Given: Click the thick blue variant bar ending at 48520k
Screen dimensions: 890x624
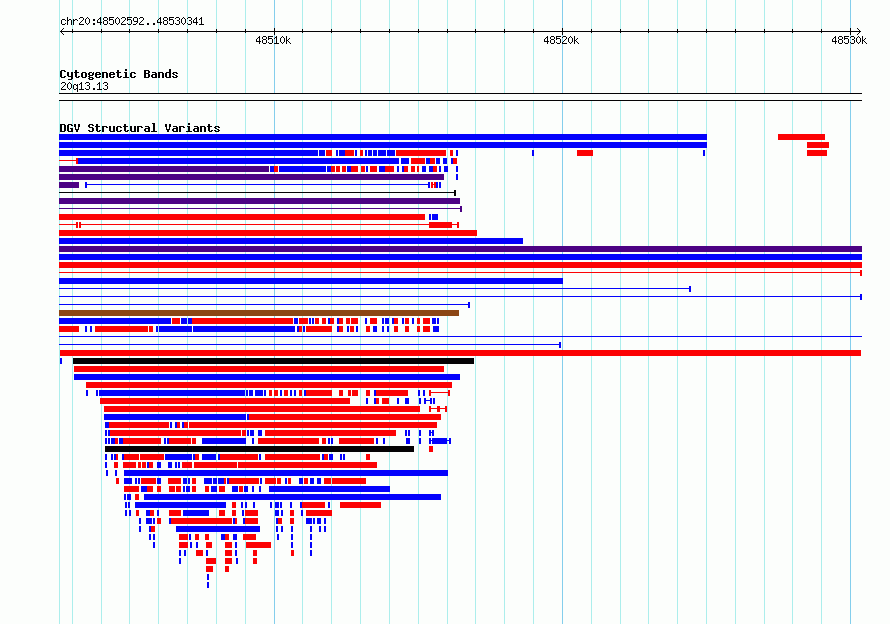Looking at the screenshot, I should pyautogui.click(x=311, y=281).
